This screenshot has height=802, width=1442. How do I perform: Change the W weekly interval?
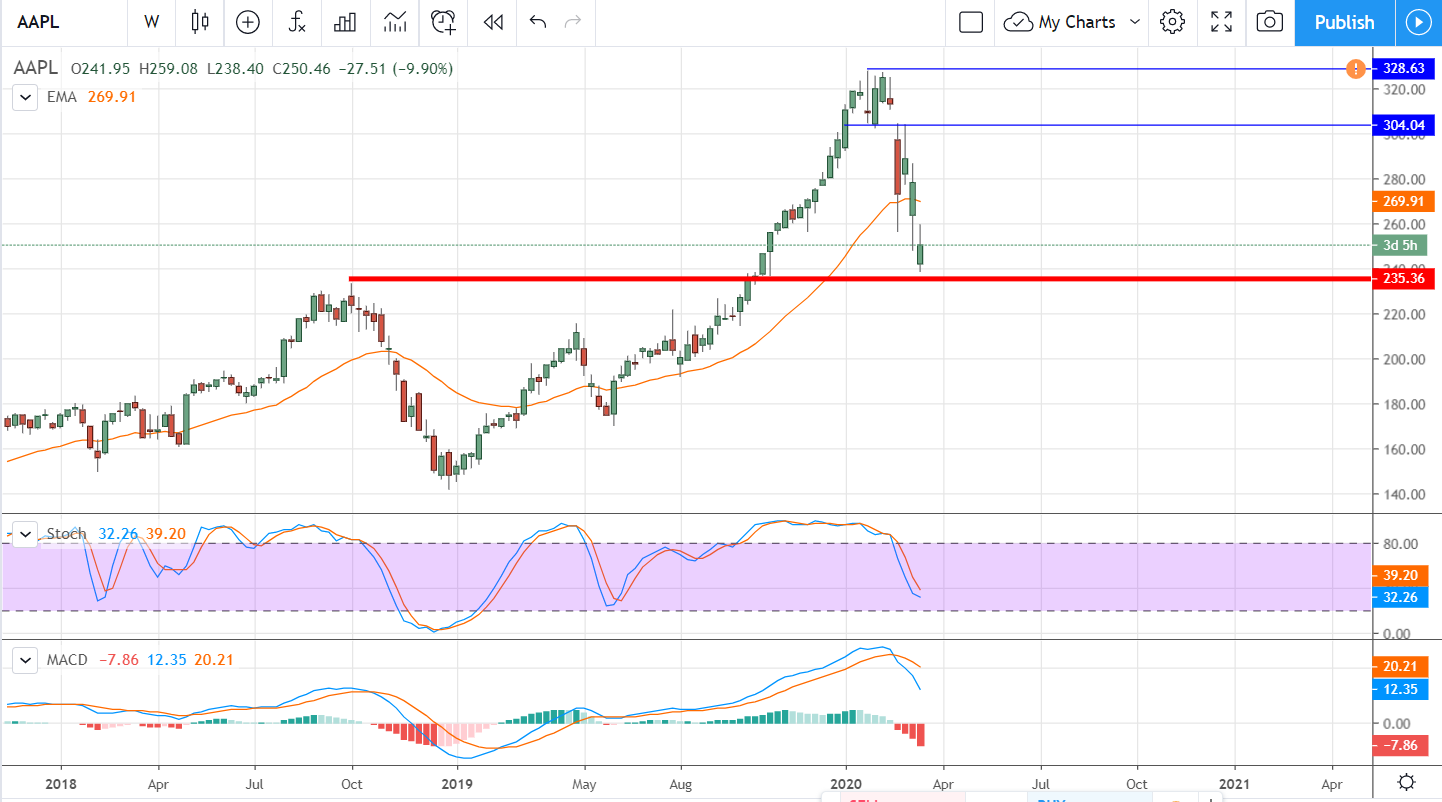(151, 22)
